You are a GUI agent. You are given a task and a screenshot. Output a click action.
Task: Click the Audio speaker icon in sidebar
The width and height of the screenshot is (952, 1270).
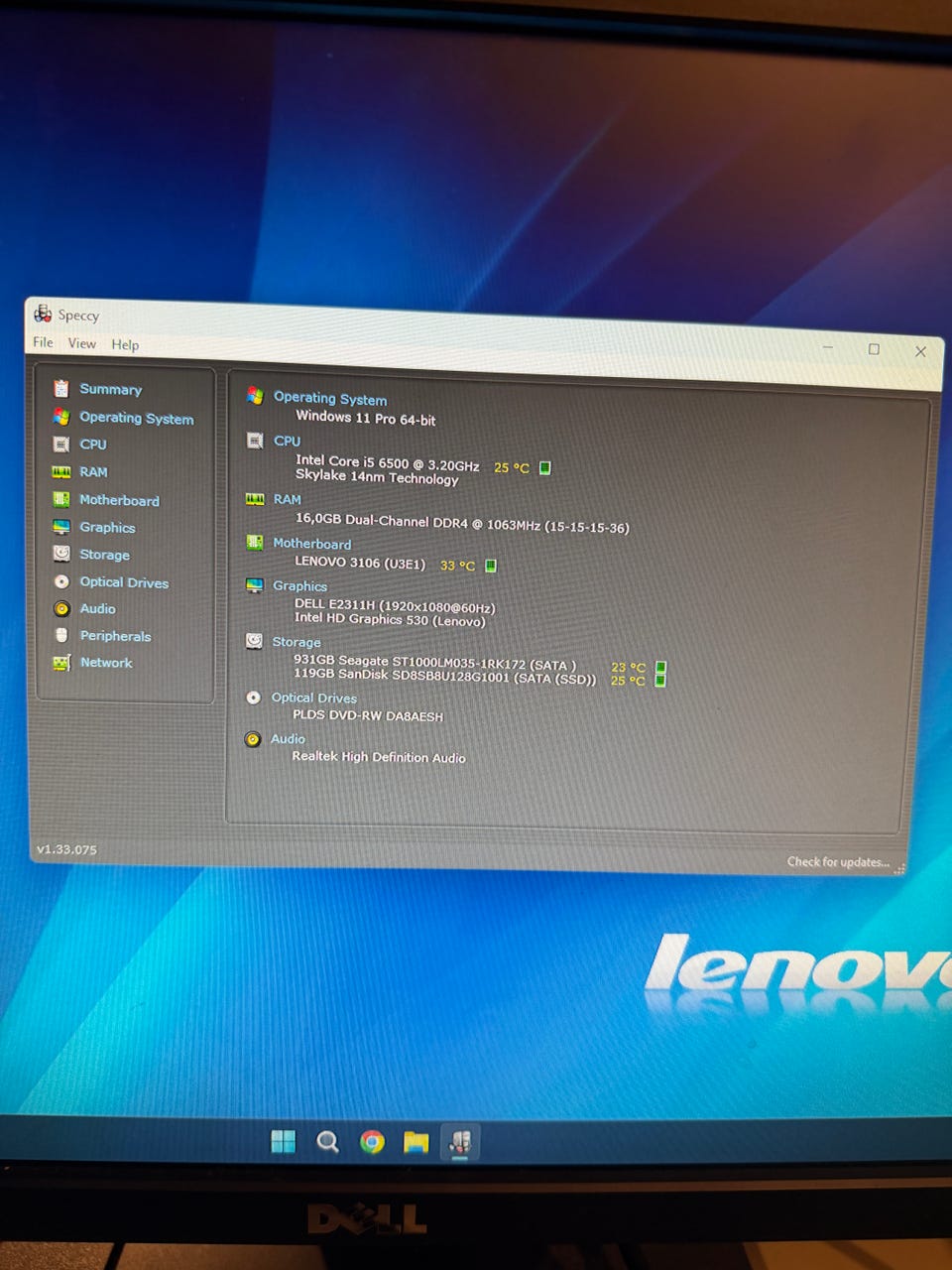pyautogui.click(x=61, y=608)
